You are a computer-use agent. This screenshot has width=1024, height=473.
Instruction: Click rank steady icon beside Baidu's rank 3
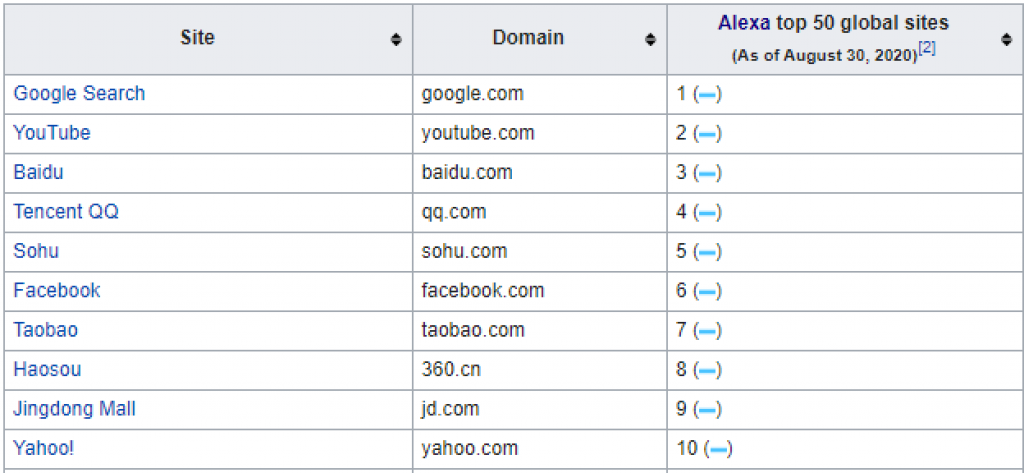point(707,173)
